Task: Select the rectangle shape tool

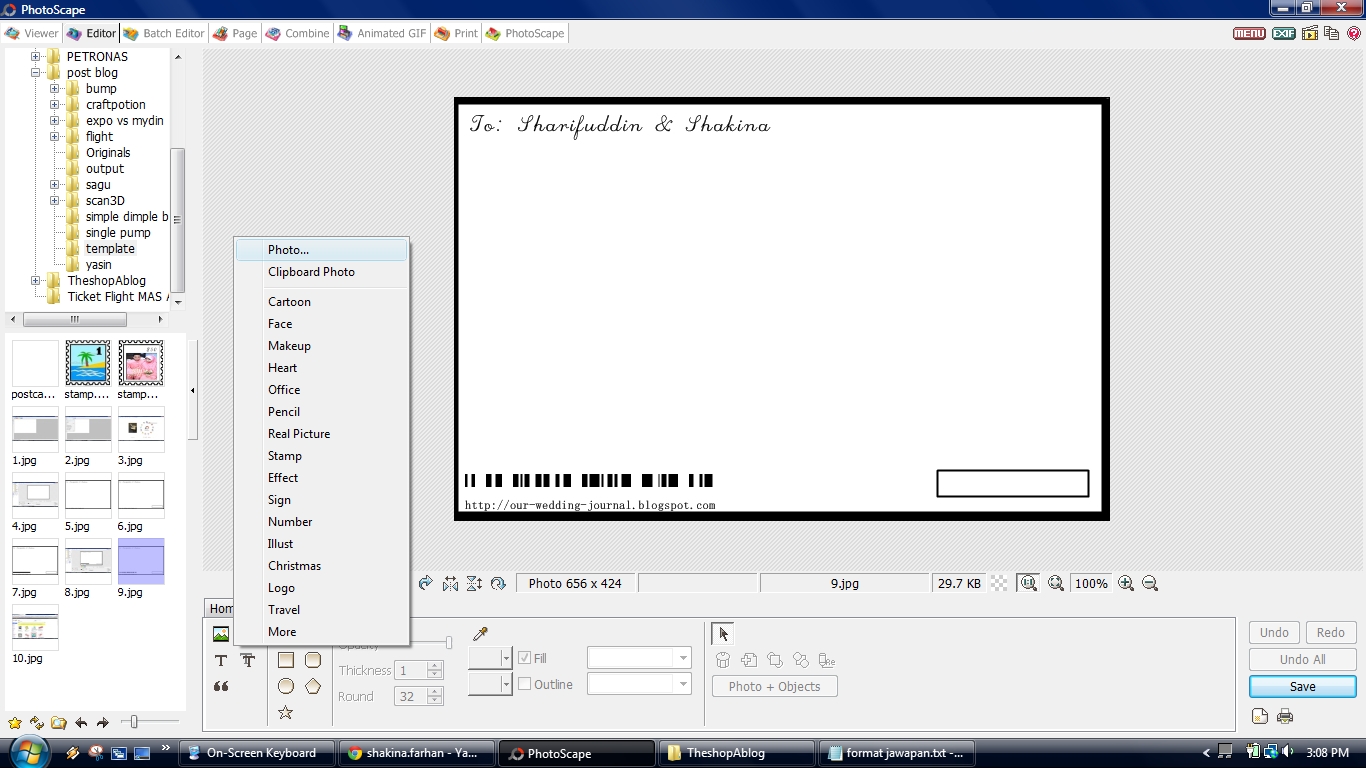Action: [x=286, y=660]
